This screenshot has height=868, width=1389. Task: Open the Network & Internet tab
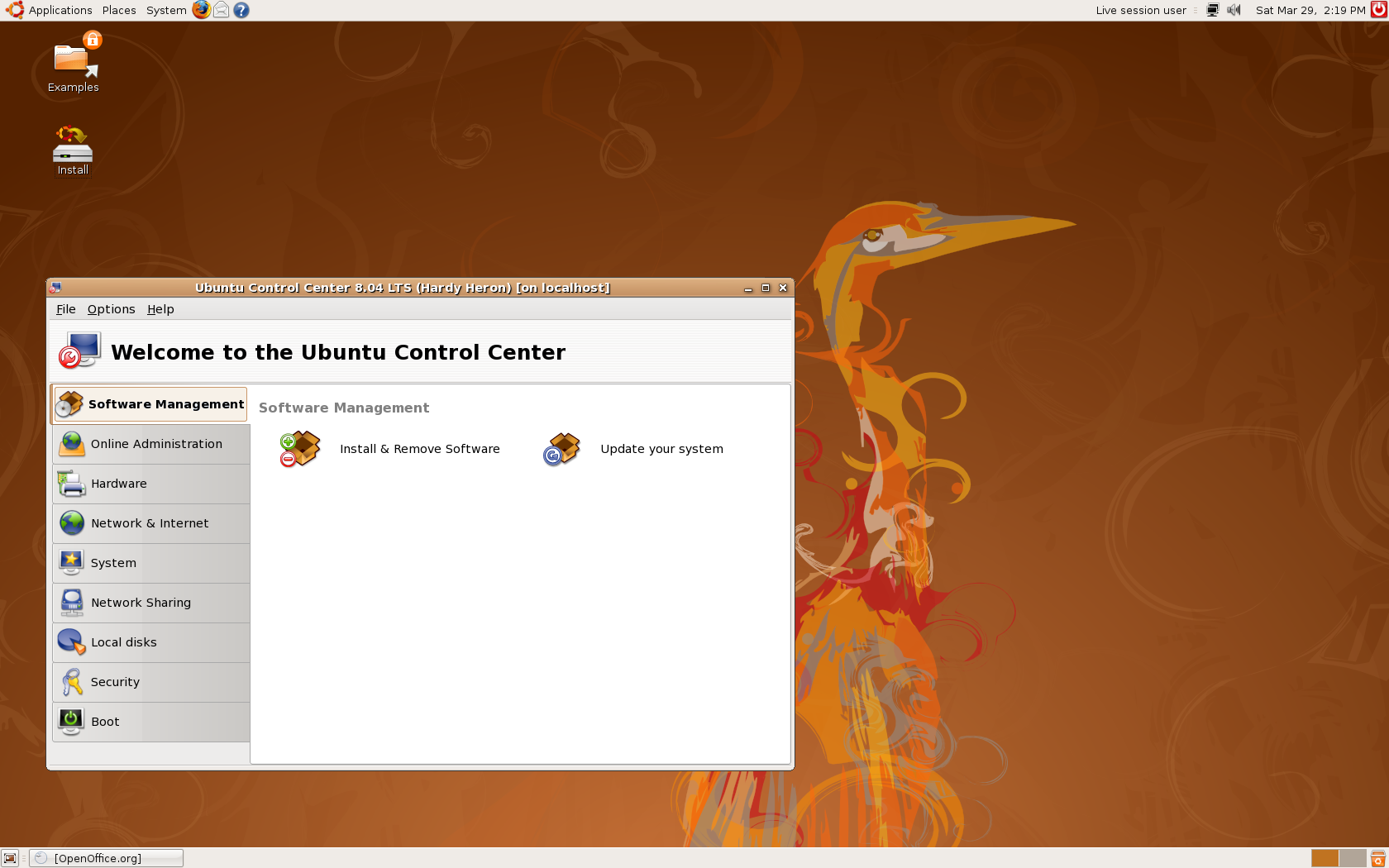pos(151,523)
